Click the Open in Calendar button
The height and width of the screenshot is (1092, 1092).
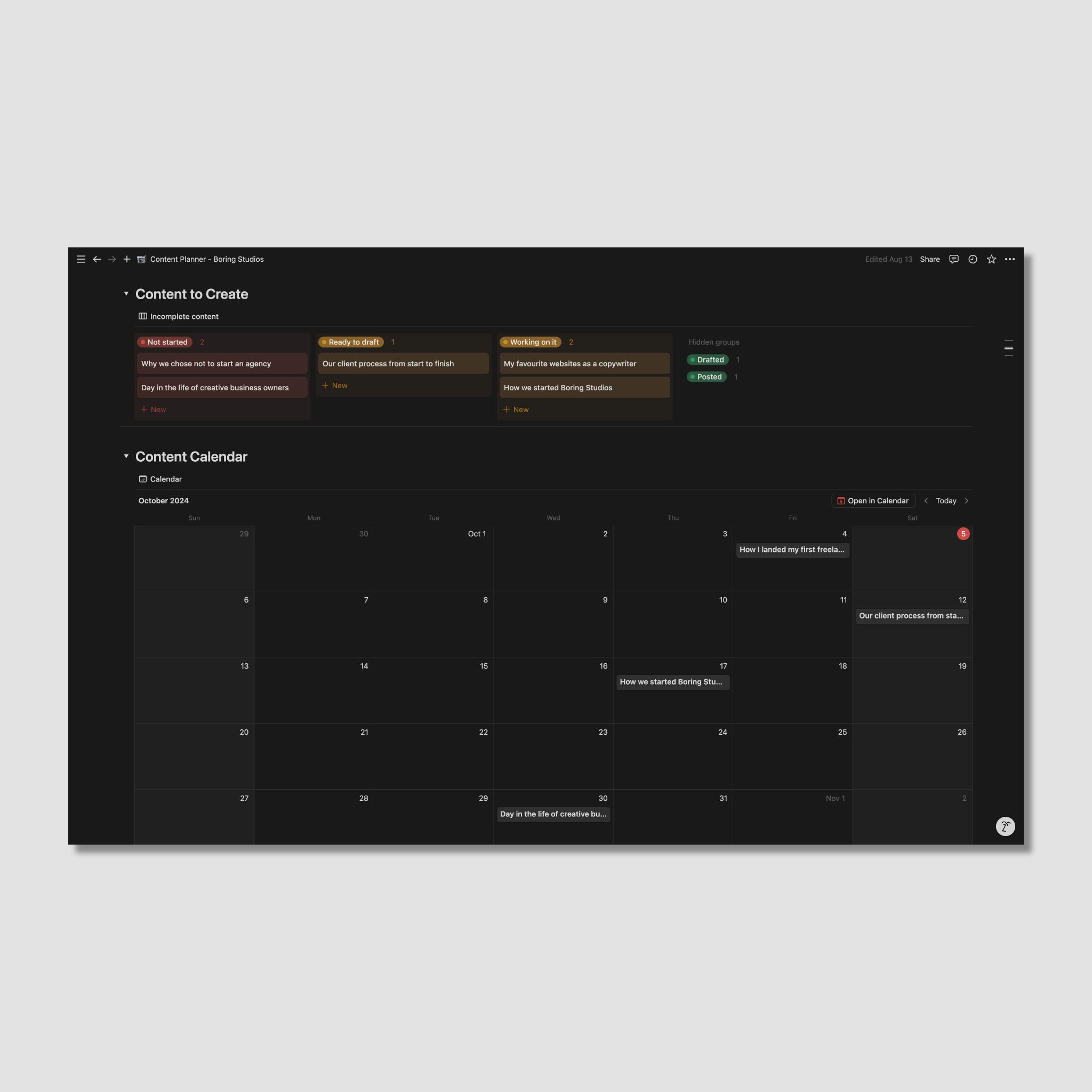click(x=873, y=500)
